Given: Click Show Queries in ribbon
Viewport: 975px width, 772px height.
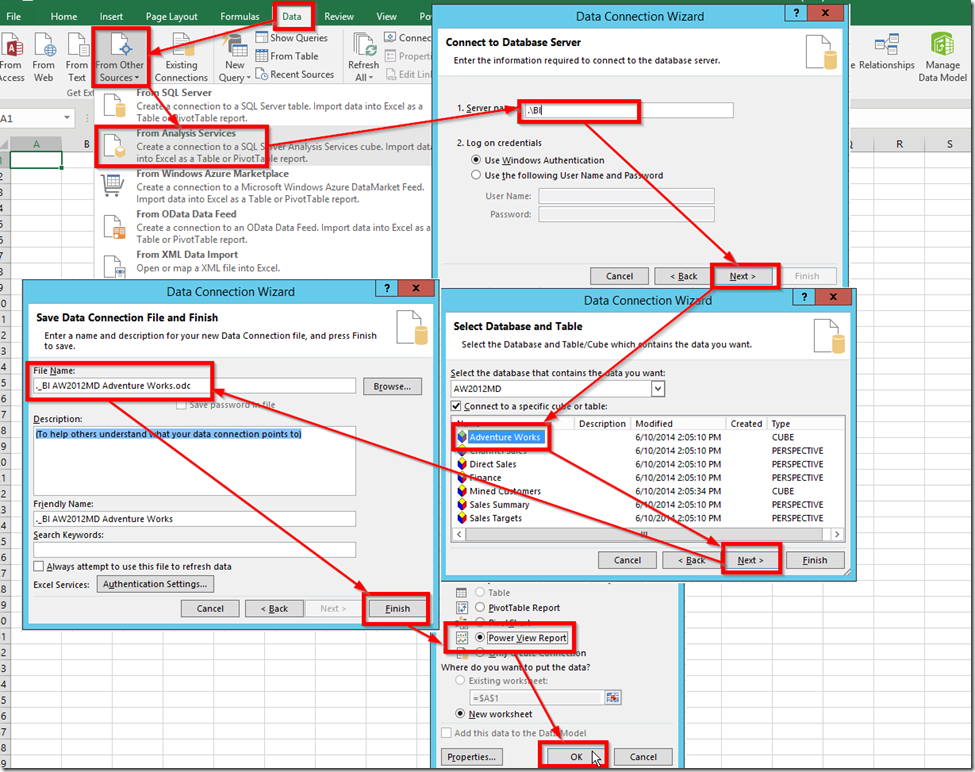Looking at the screenshot, I should [x=292, y=38].
